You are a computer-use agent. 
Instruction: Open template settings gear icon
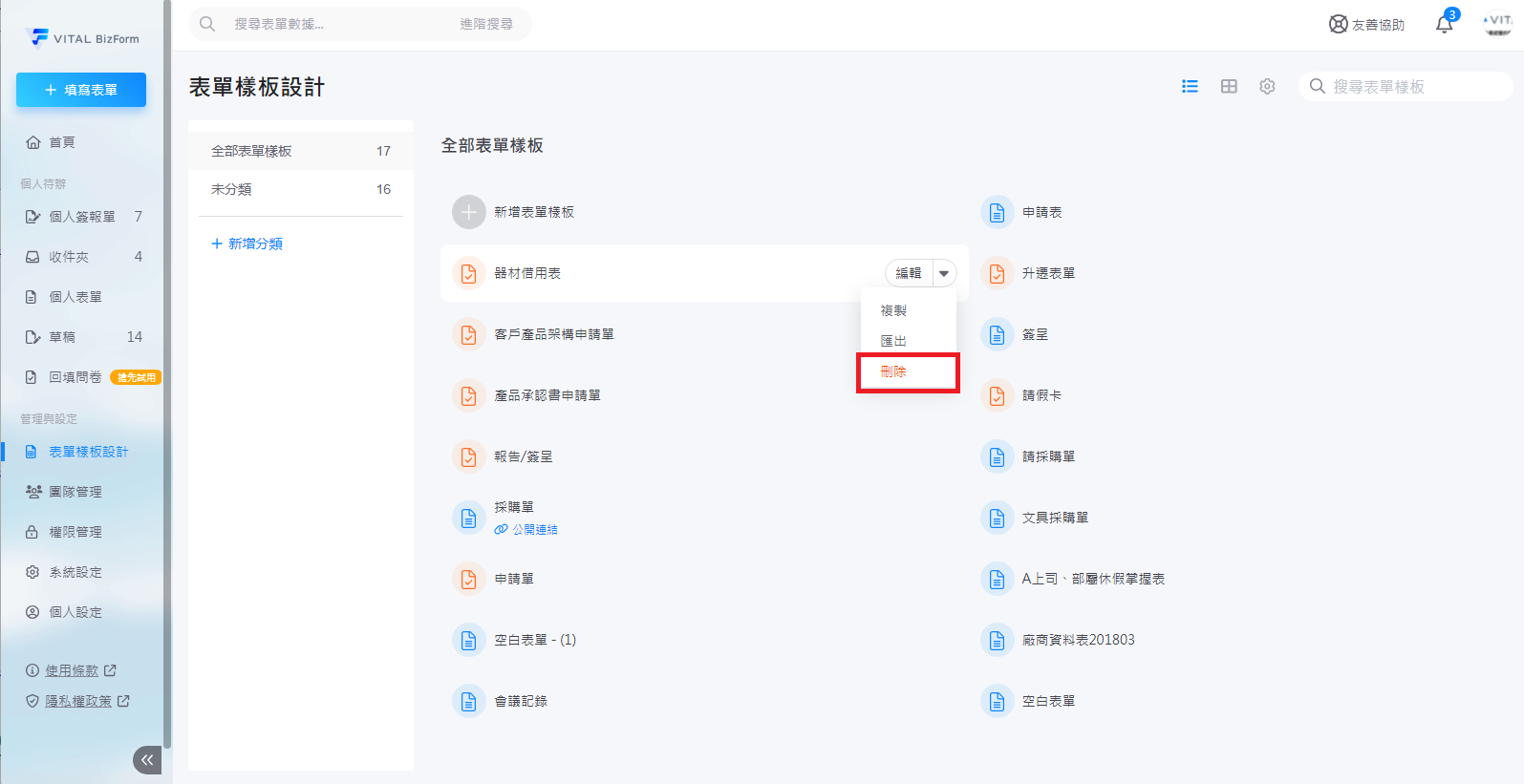point(1267,87)
